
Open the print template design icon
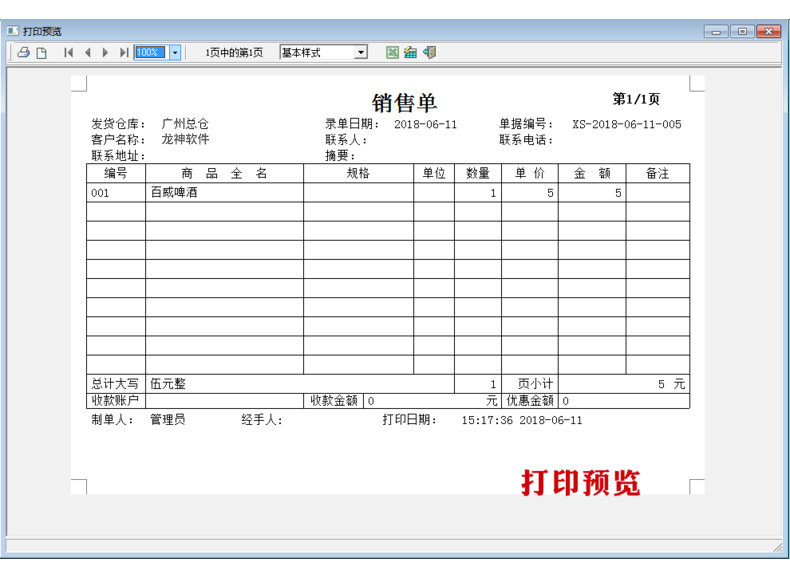tap(411, 52)
